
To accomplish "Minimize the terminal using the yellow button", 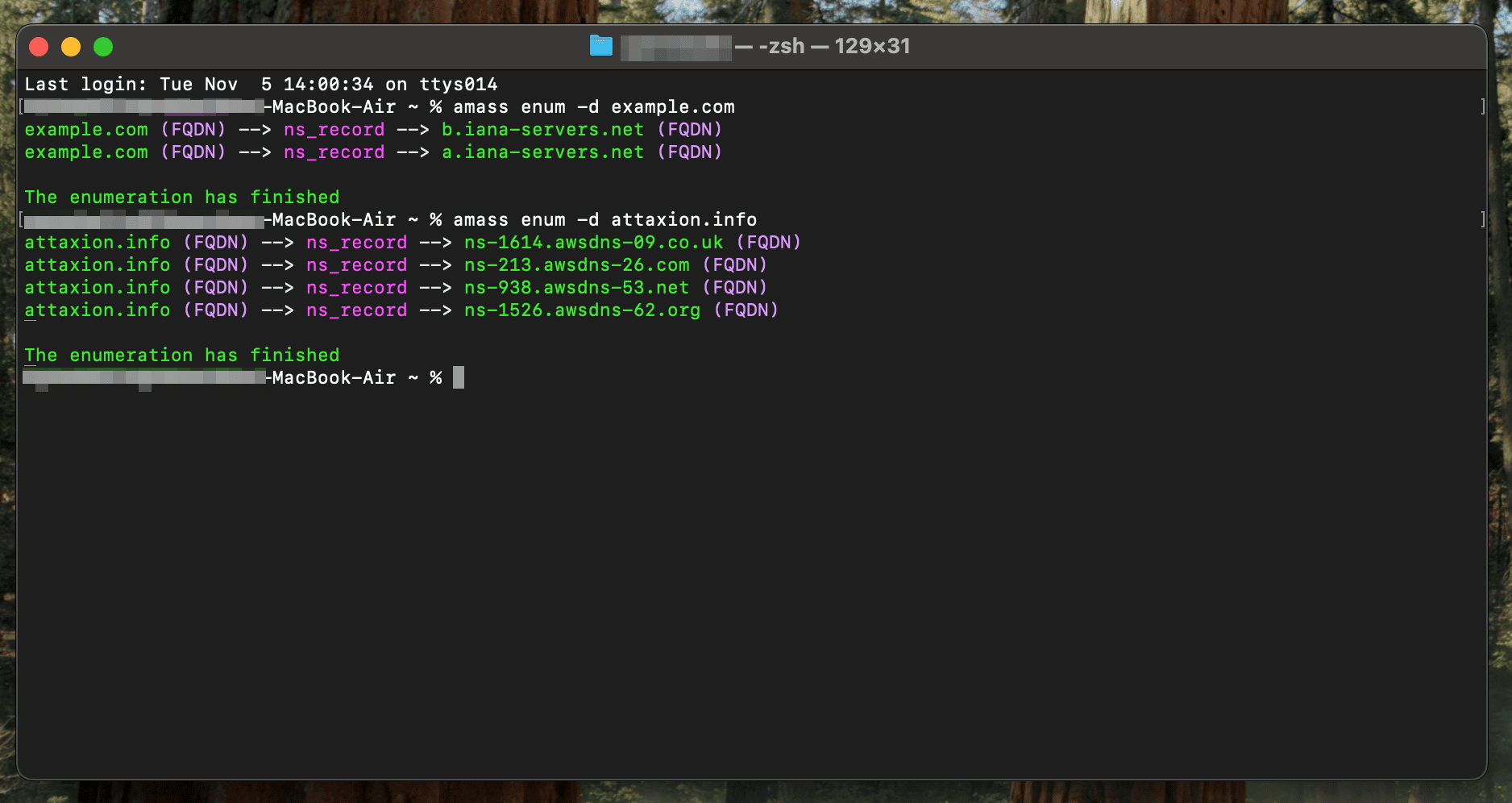I will pyautogui.click(x=71, y=47).
